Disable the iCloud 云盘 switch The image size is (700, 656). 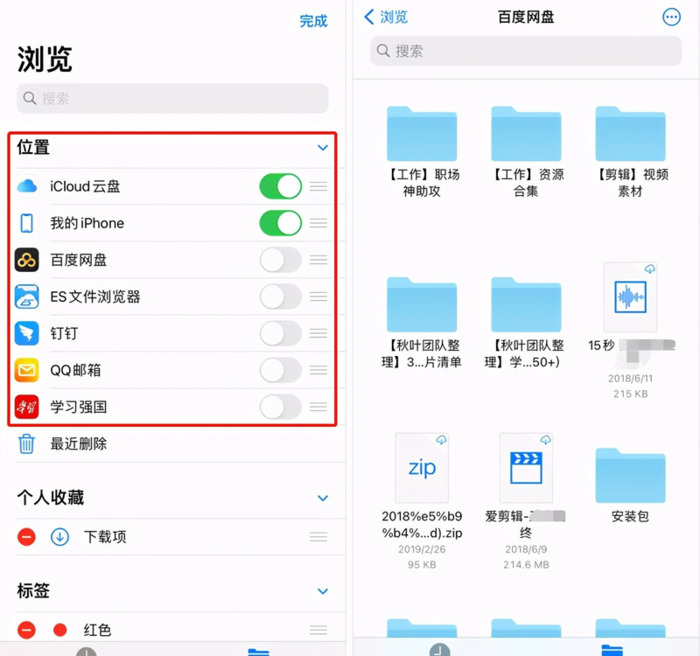pyautogui.click(x=281, y=186)
